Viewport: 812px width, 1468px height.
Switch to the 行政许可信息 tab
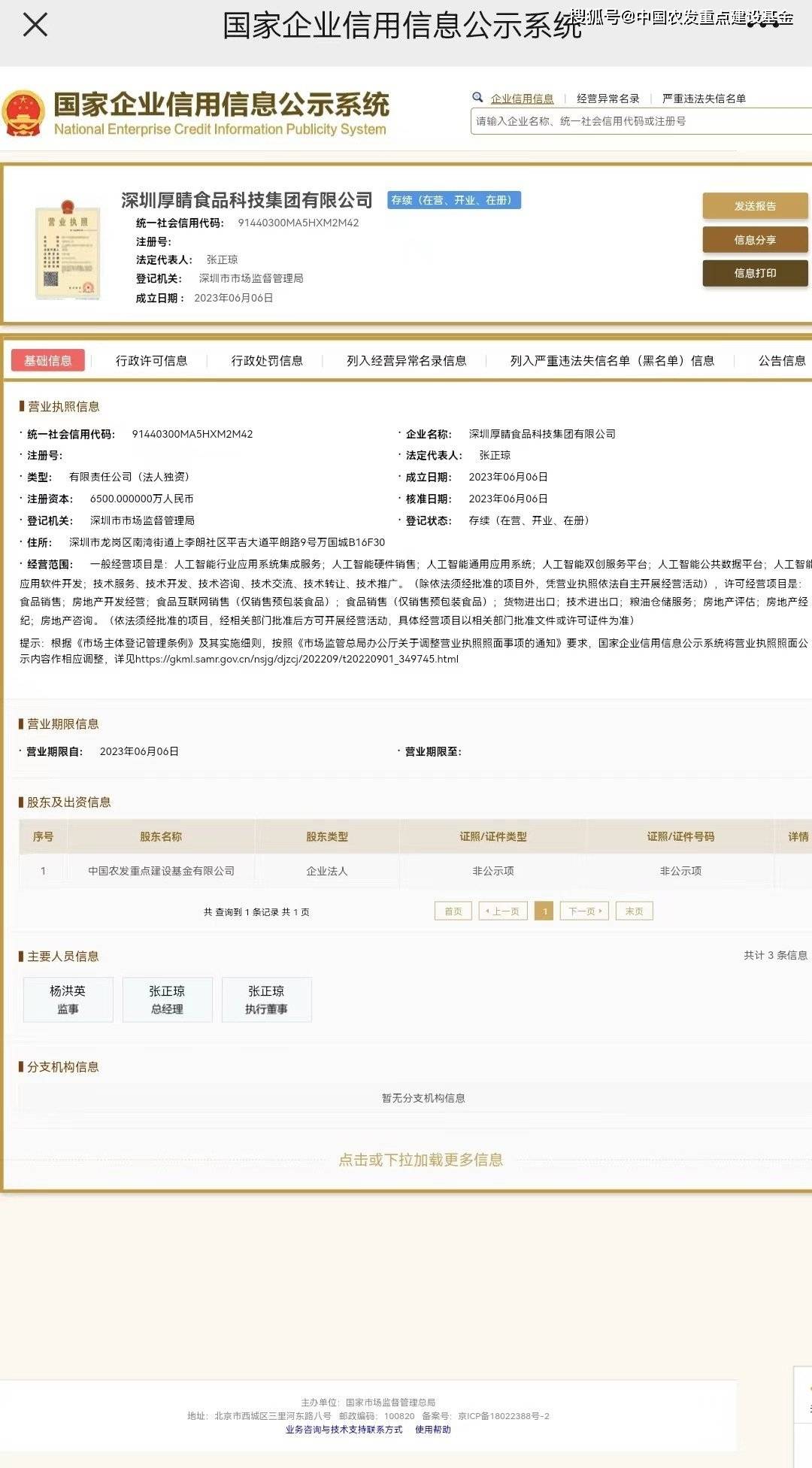tap(151, 361)
